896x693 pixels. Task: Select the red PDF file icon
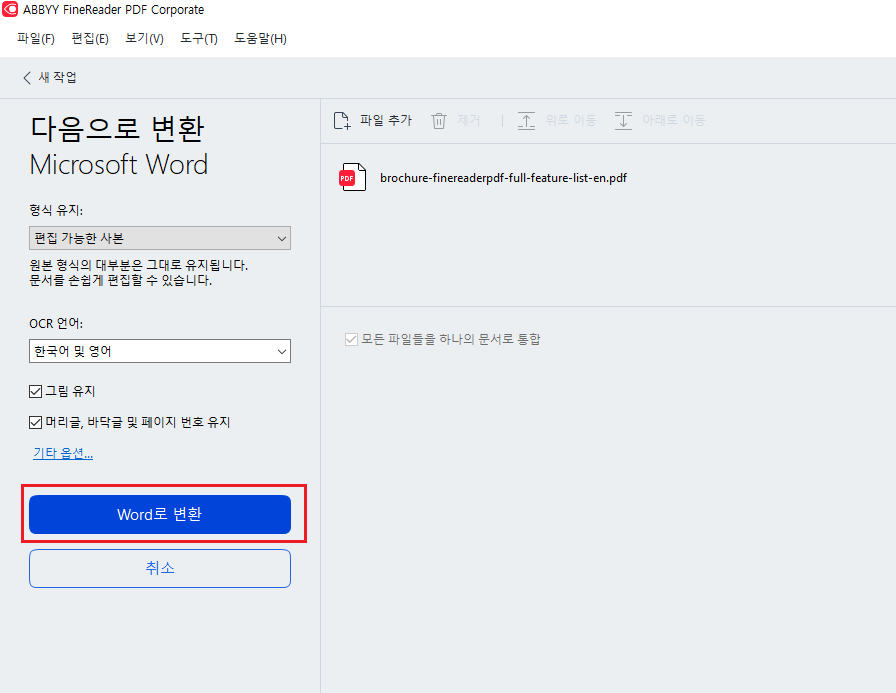[x=352, y=177]
